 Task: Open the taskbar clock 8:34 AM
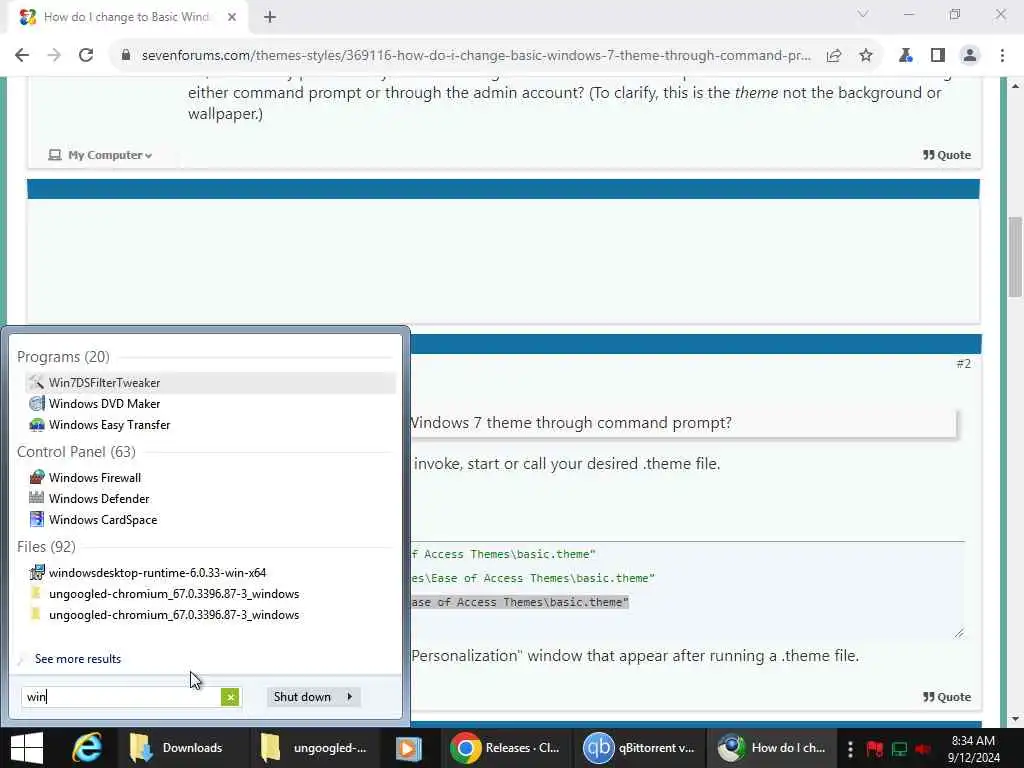click(x=973, y=748)
